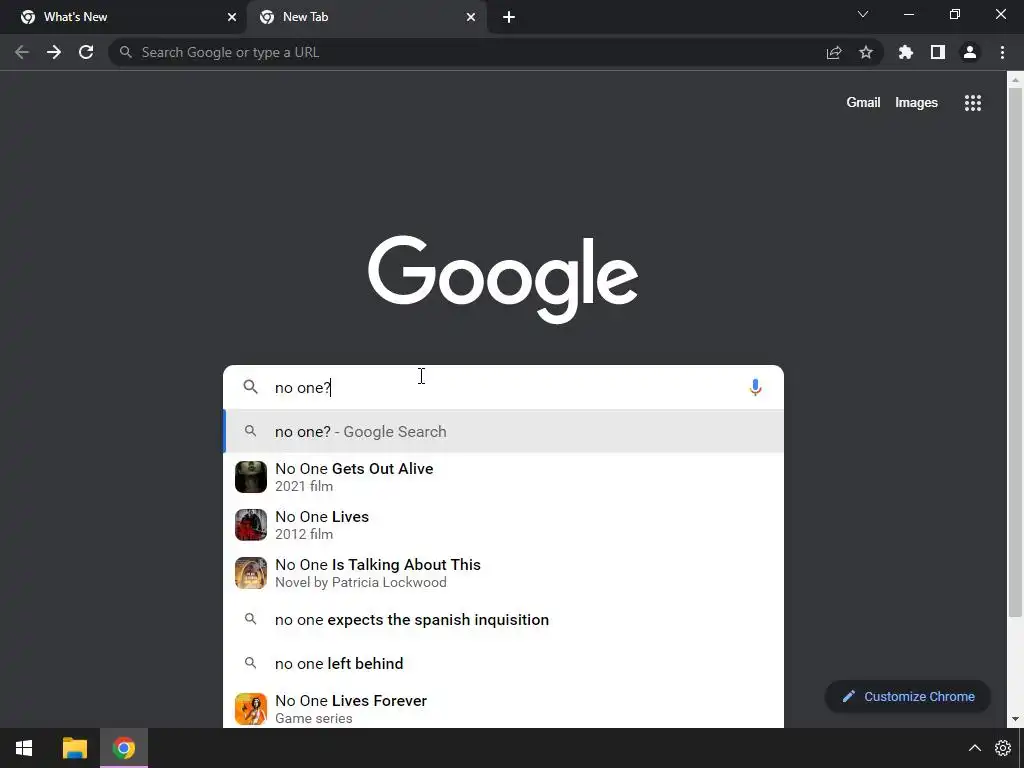Reload the current page
Image resolution: width=1024 pixels, height=768 pixels.
coord(86,52)
